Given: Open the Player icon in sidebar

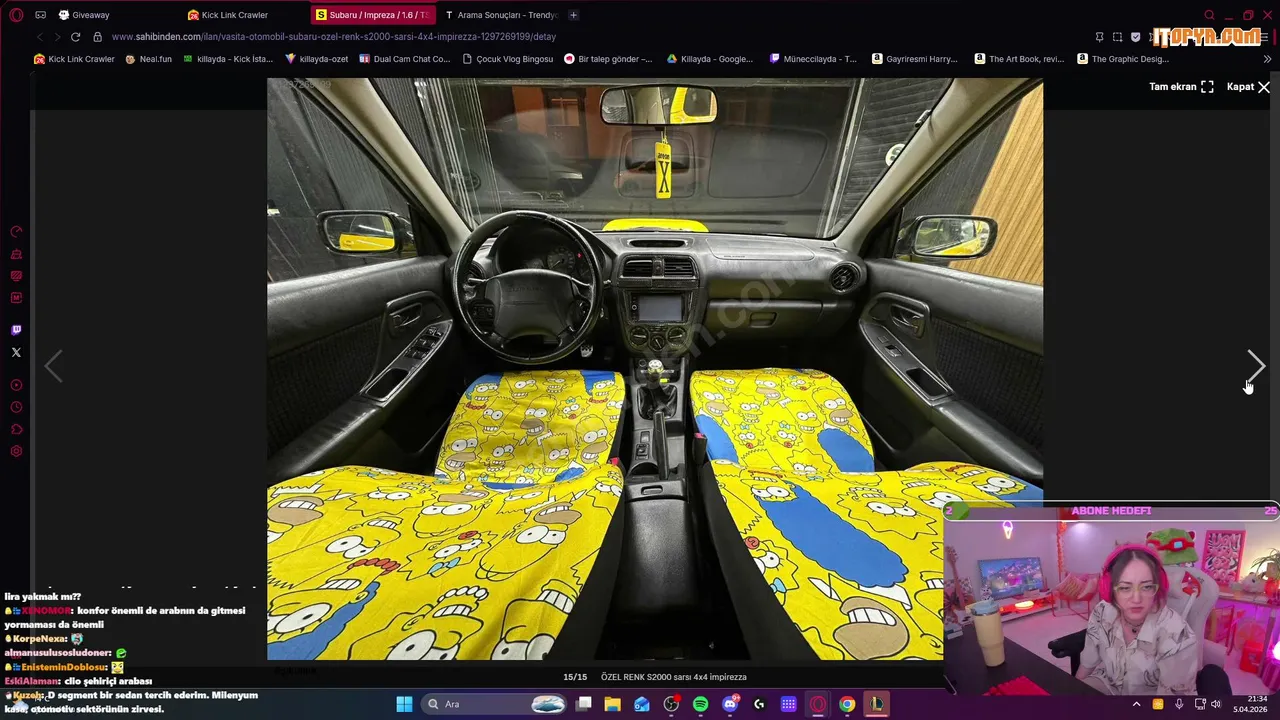Looking at the screenshot, I should pos(16,385).
